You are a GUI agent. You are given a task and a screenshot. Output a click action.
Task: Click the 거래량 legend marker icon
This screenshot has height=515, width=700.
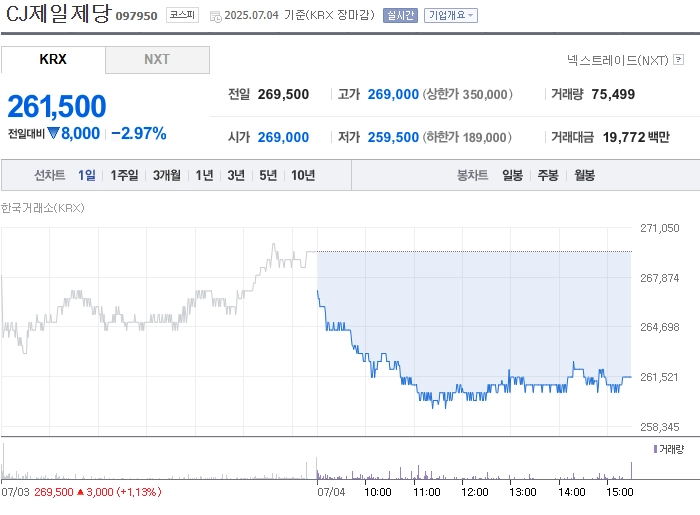pyautogui.click(x=655, y=449)
